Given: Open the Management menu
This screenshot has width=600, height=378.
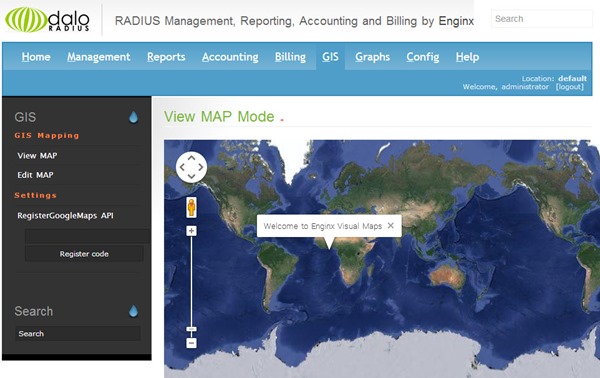Looking at the screenshot, I should (x=99, y=57).
